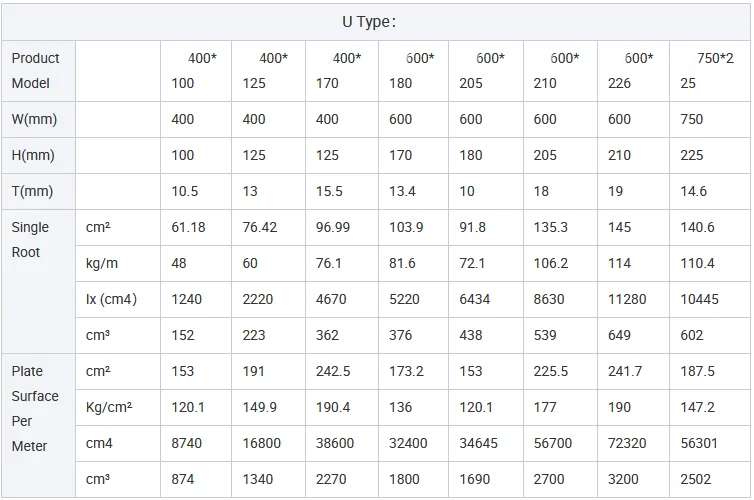Select the 242.5 plate surface cell
The height and width of the screenshot is (500, 754).
[333, 371]
